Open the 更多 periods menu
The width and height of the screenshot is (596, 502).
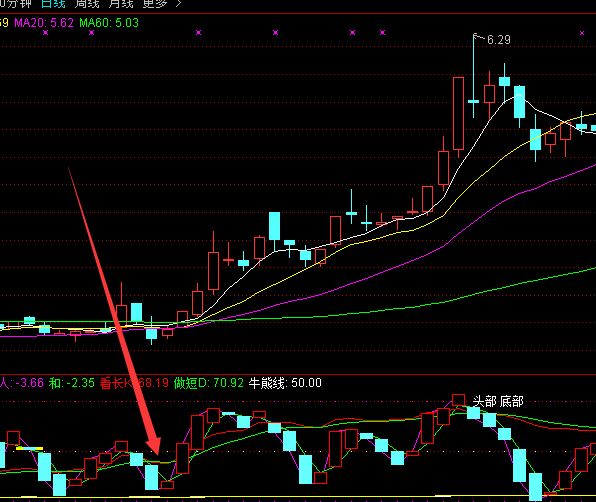pyautogui.click(x=155, y=4)
